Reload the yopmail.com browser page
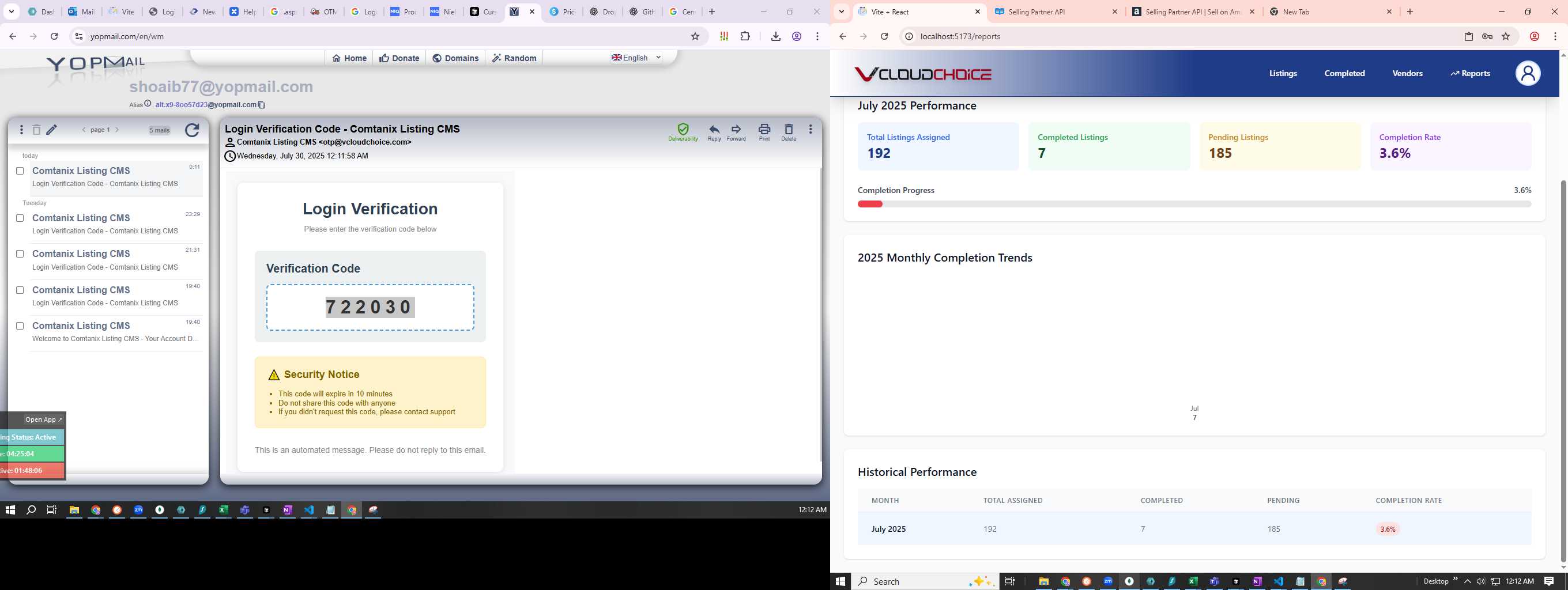This screenshot has width=1568, height=590. point(54,36)
